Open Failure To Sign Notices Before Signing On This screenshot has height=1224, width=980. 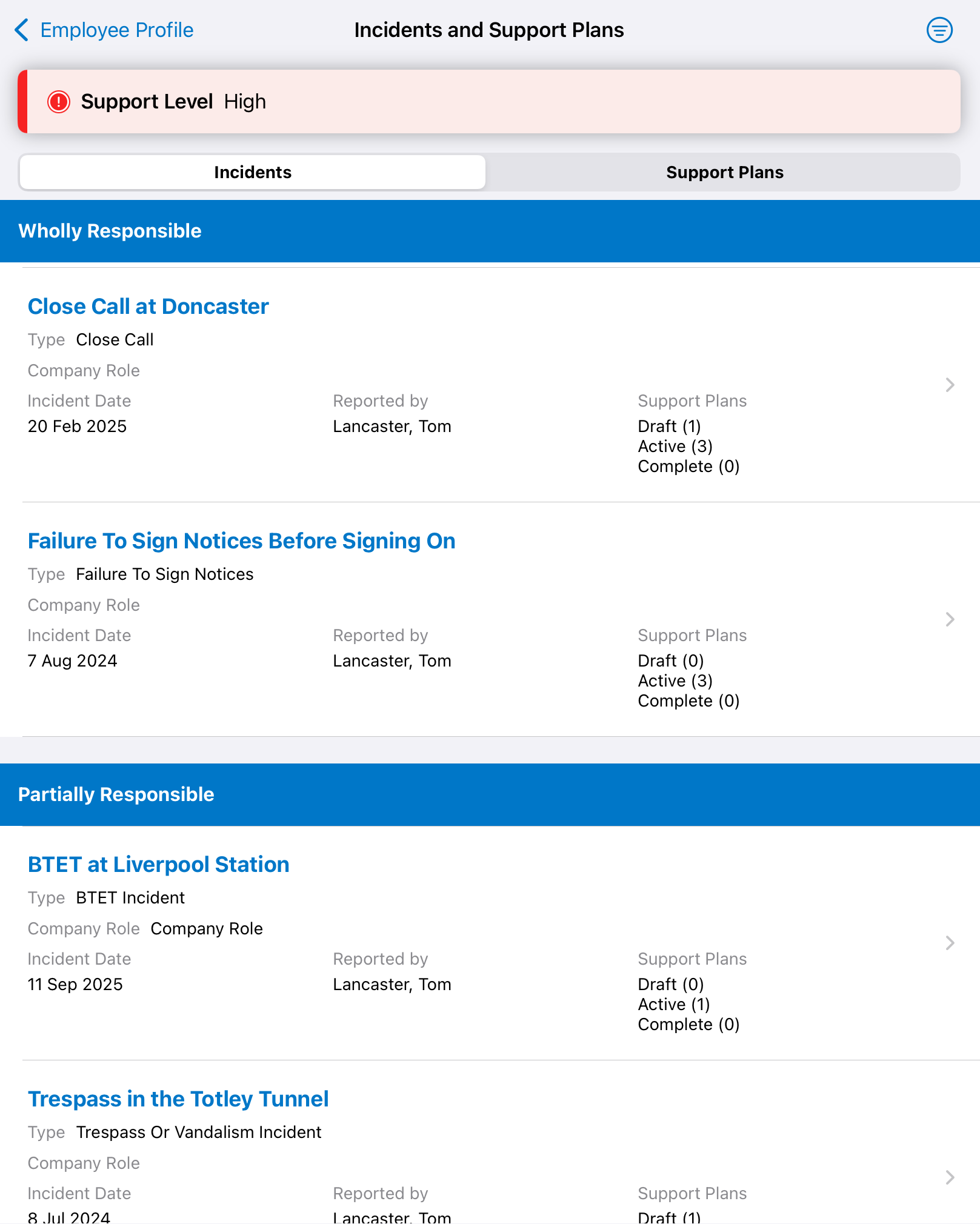coord(241,541)
